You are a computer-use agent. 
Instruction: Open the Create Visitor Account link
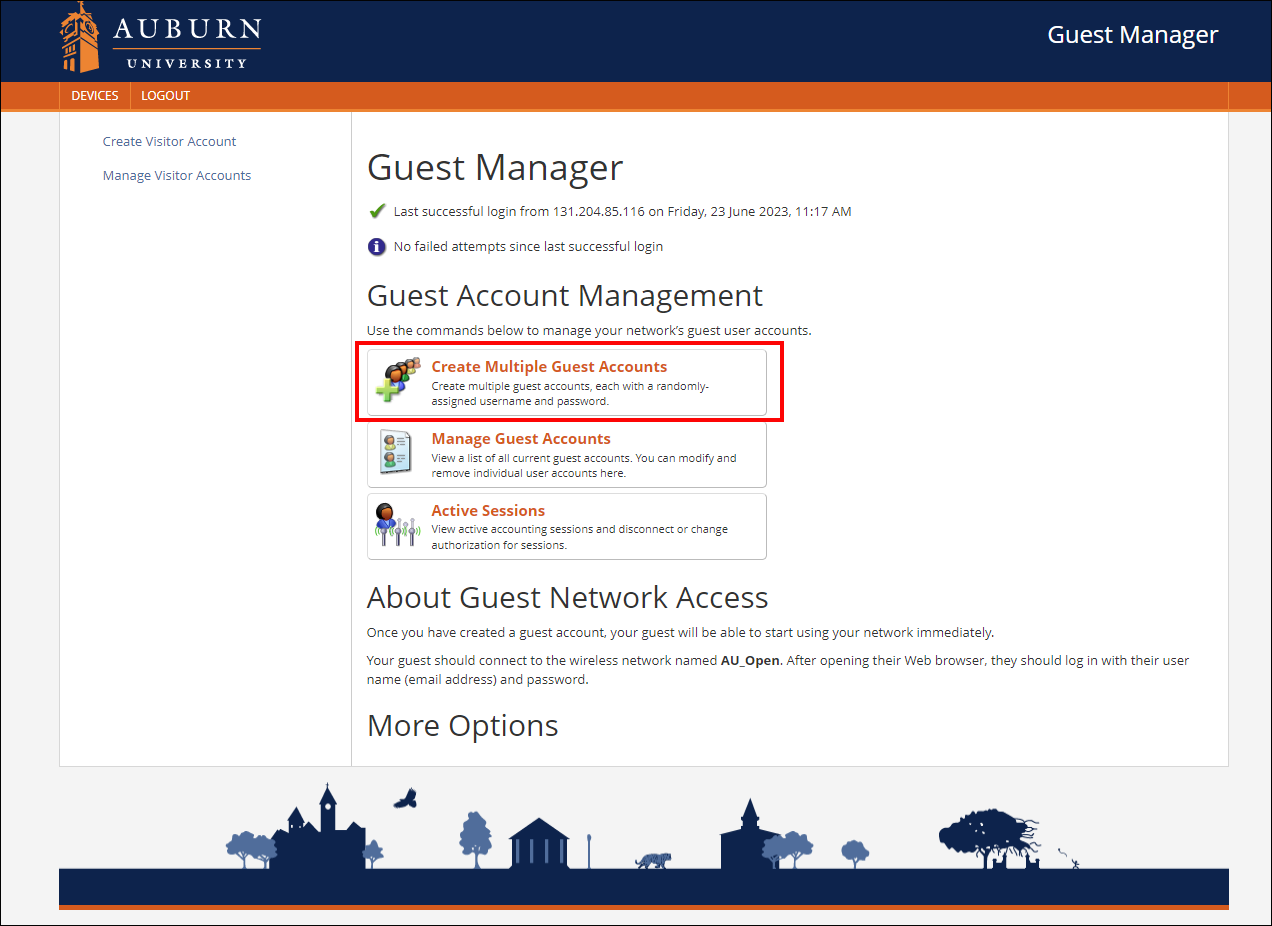click(169, 142)
